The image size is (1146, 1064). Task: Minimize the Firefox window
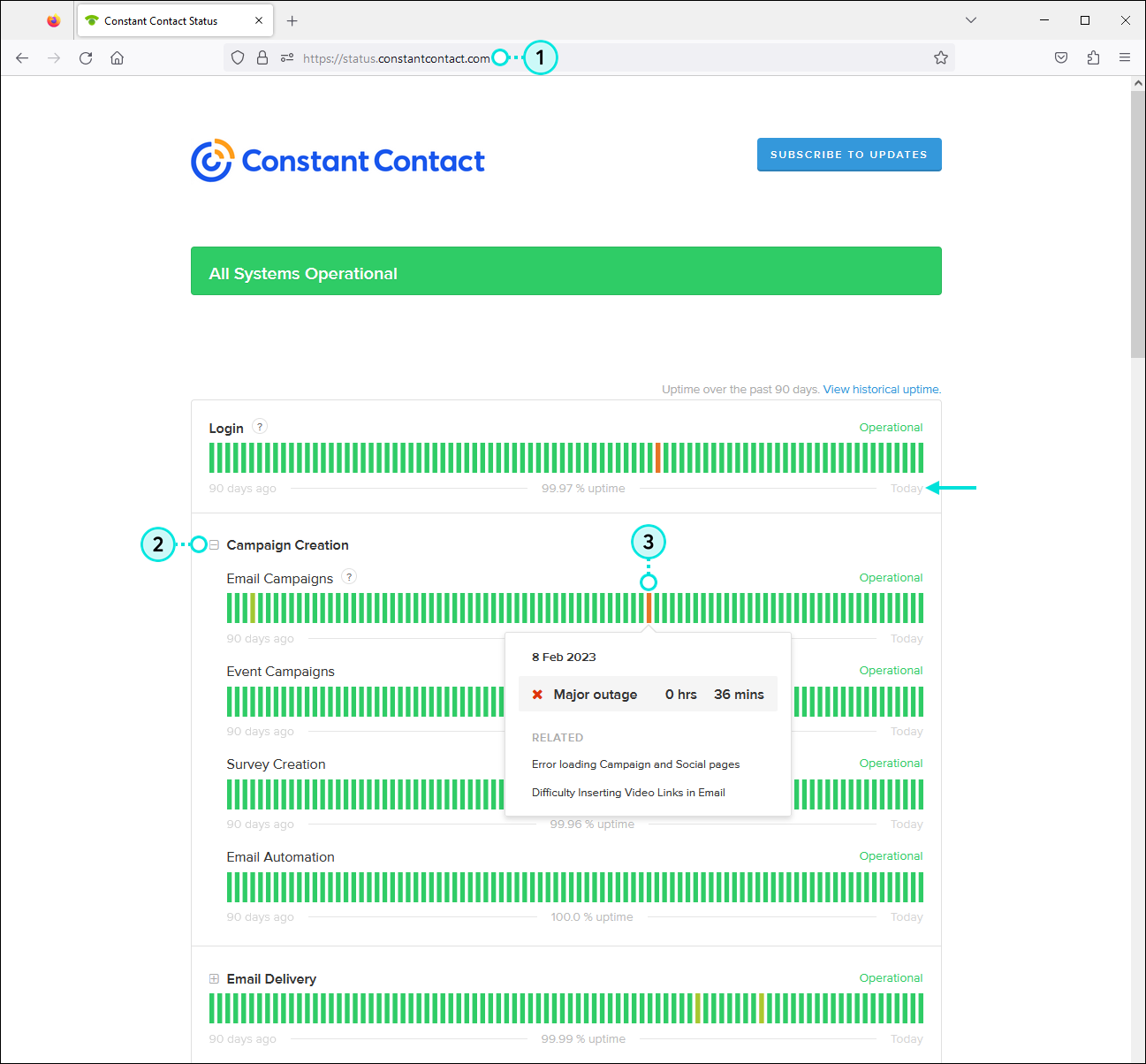pyautogui.click(x=1044, y=20)
